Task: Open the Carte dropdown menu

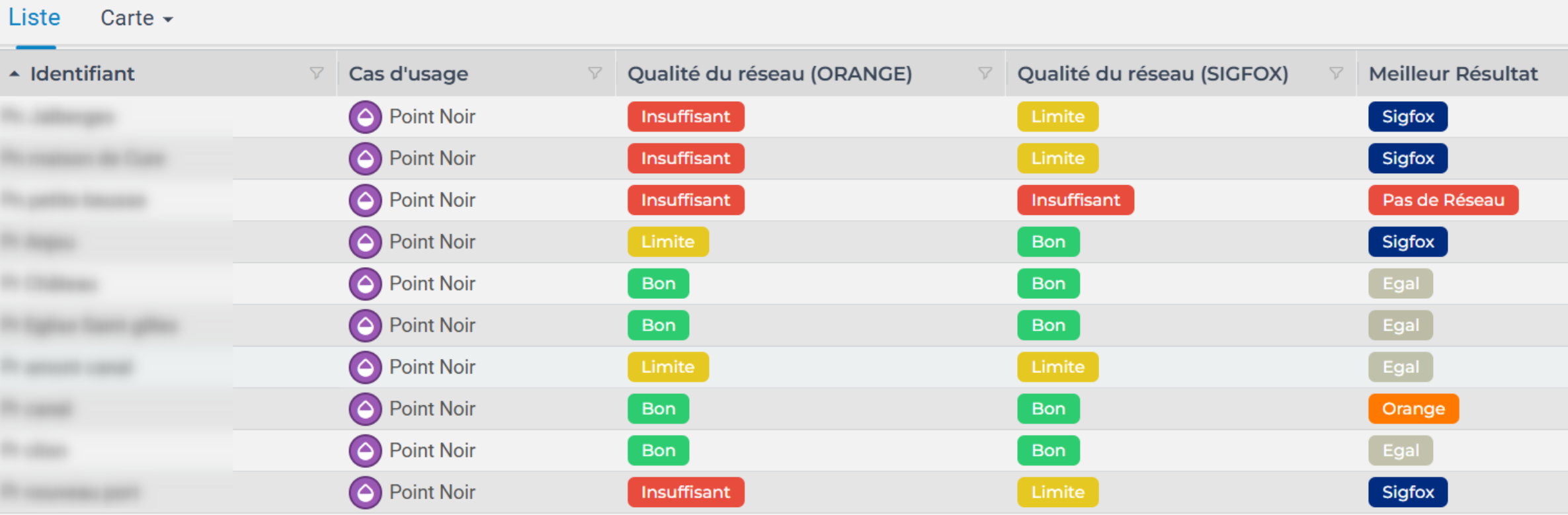Action: tap(136, 19)
